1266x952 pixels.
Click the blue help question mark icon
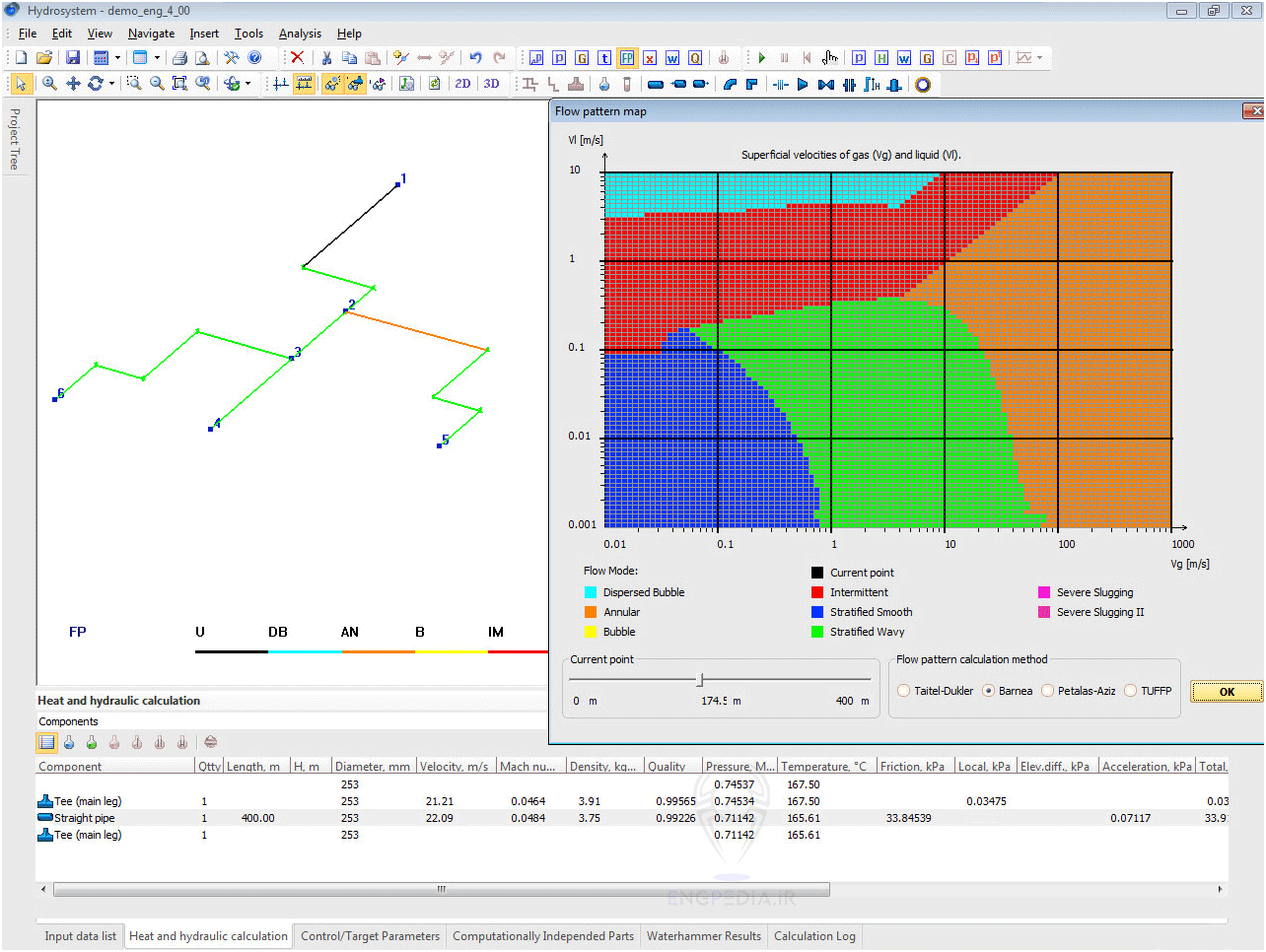254,58
